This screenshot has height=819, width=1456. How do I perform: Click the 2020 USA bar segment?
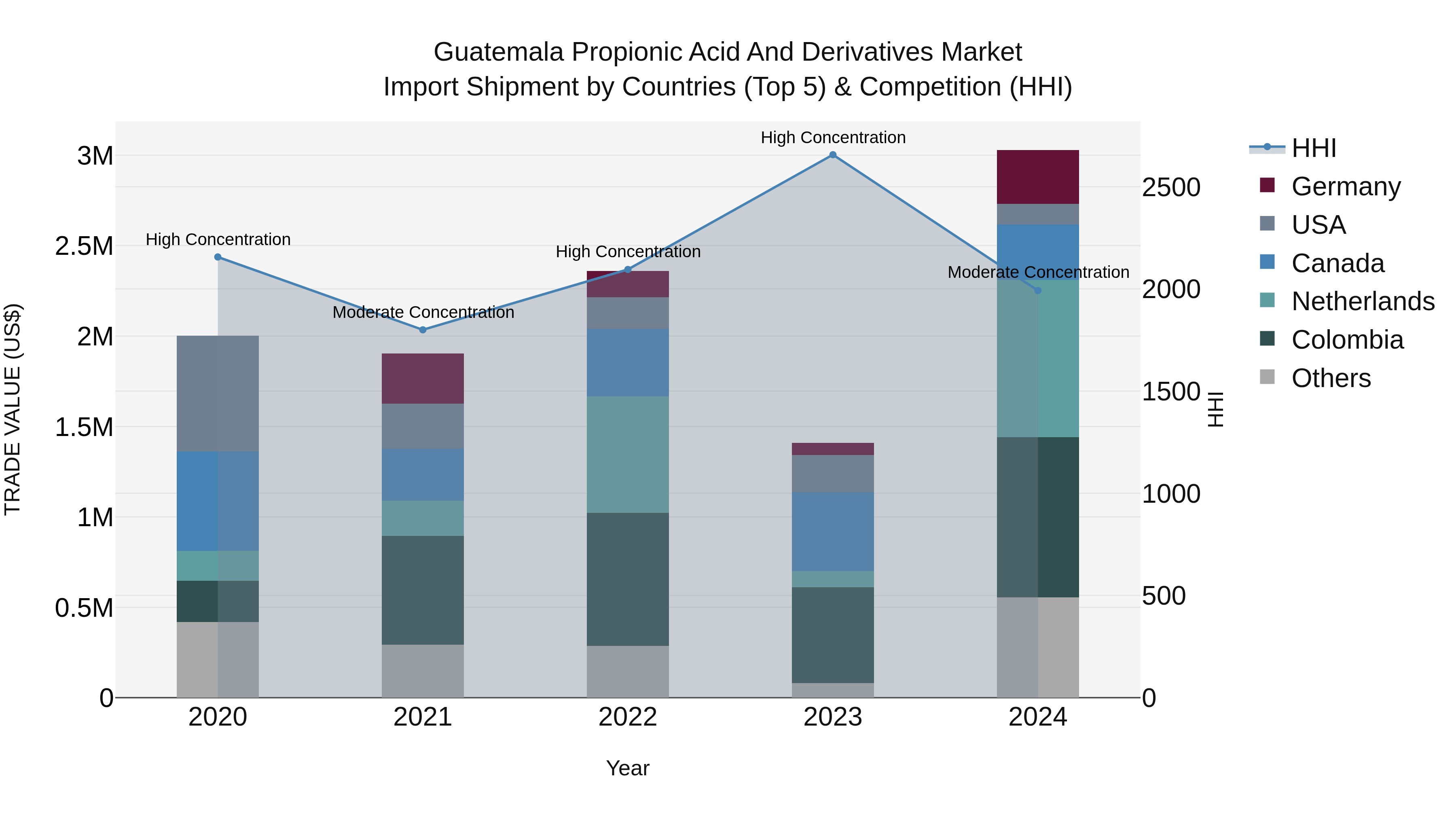(x=218, y=394)
